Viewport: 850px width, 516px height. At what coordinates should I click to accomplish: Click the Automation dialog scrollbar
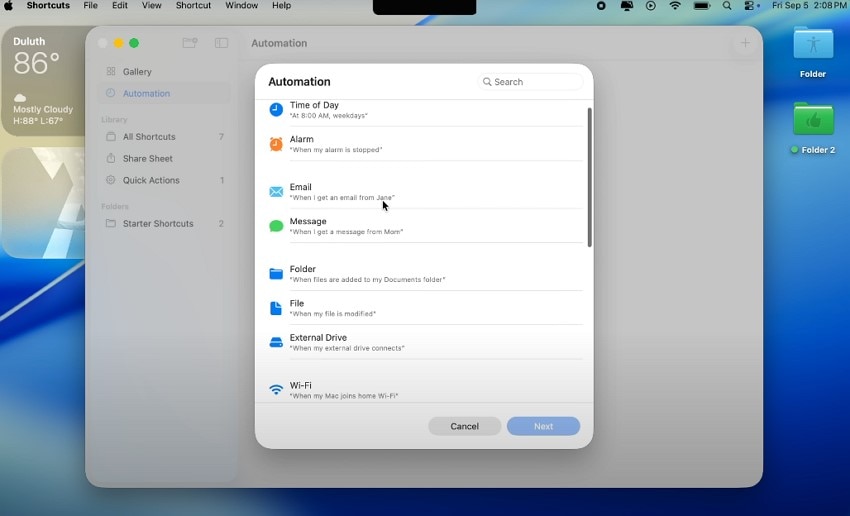point(589,177)
